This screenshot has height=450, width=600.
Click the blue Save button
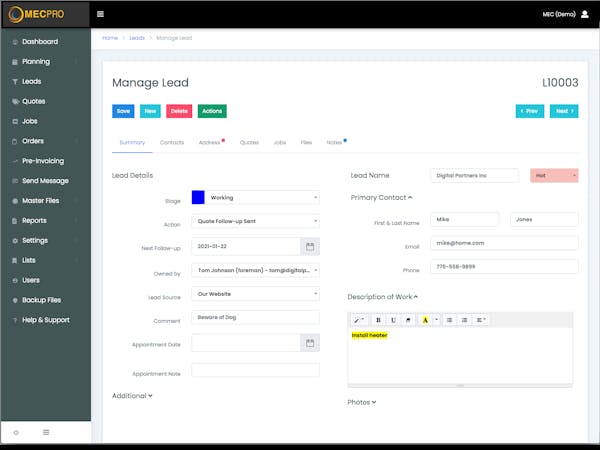click(123, 111)
